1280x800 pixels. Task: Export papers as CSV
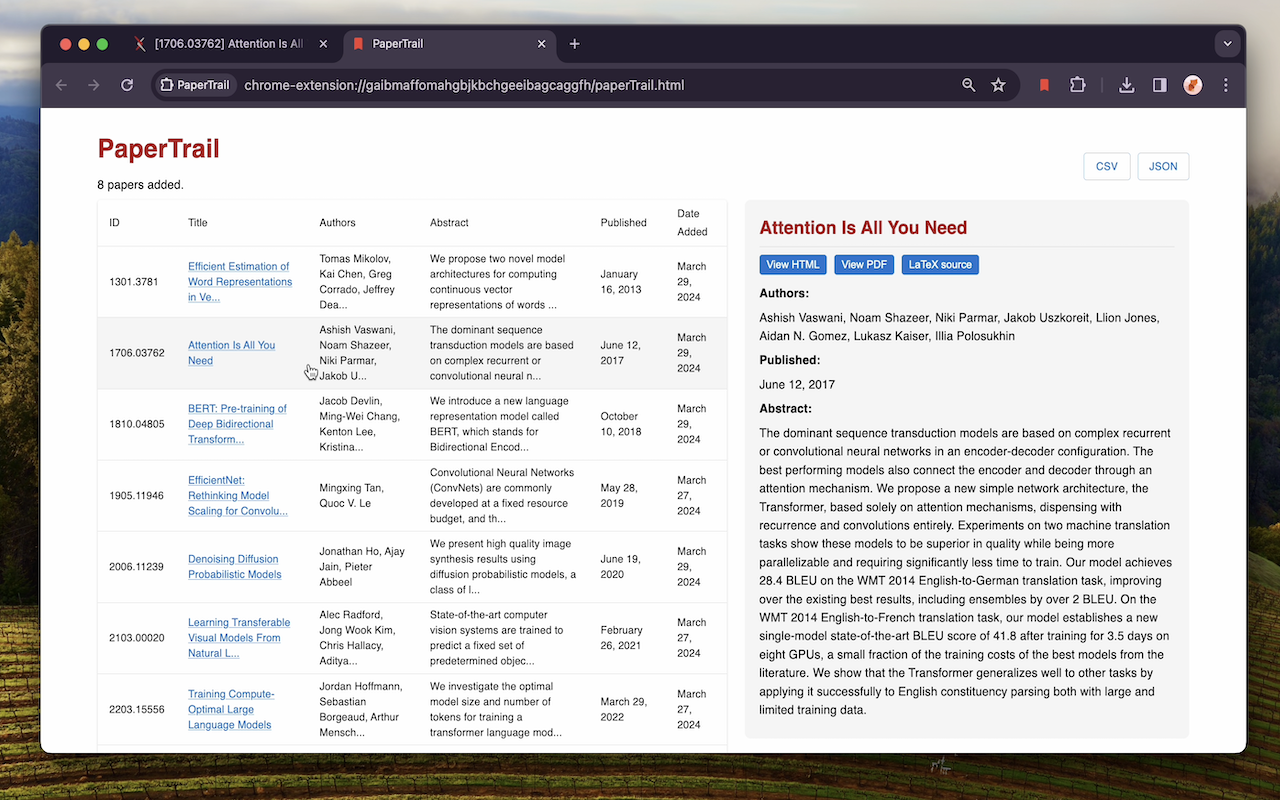(x=1107, y=166)
